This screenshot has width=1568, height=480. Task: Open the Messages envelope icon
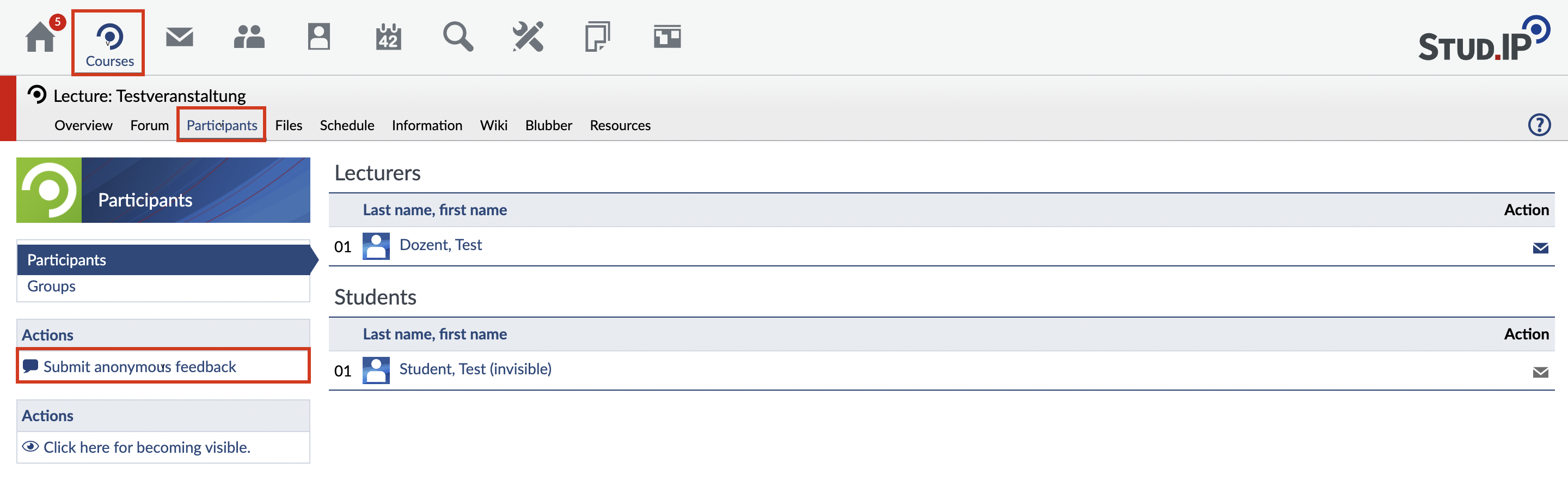coord(180,37)
